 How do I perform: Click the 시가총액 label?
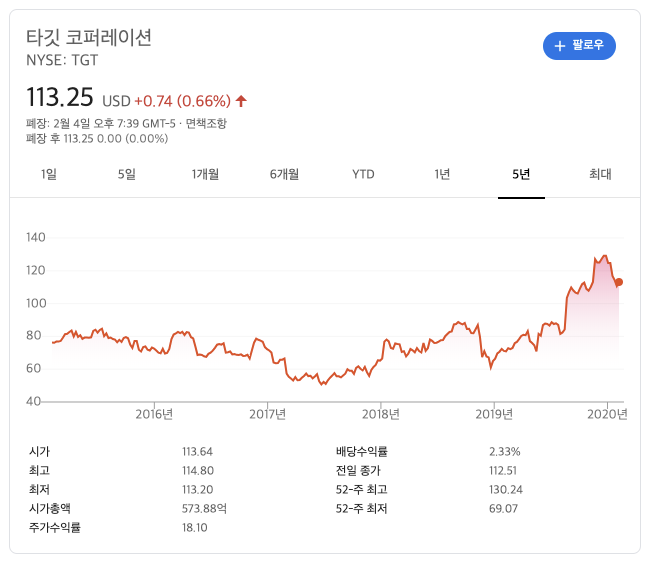coord(50,508)
